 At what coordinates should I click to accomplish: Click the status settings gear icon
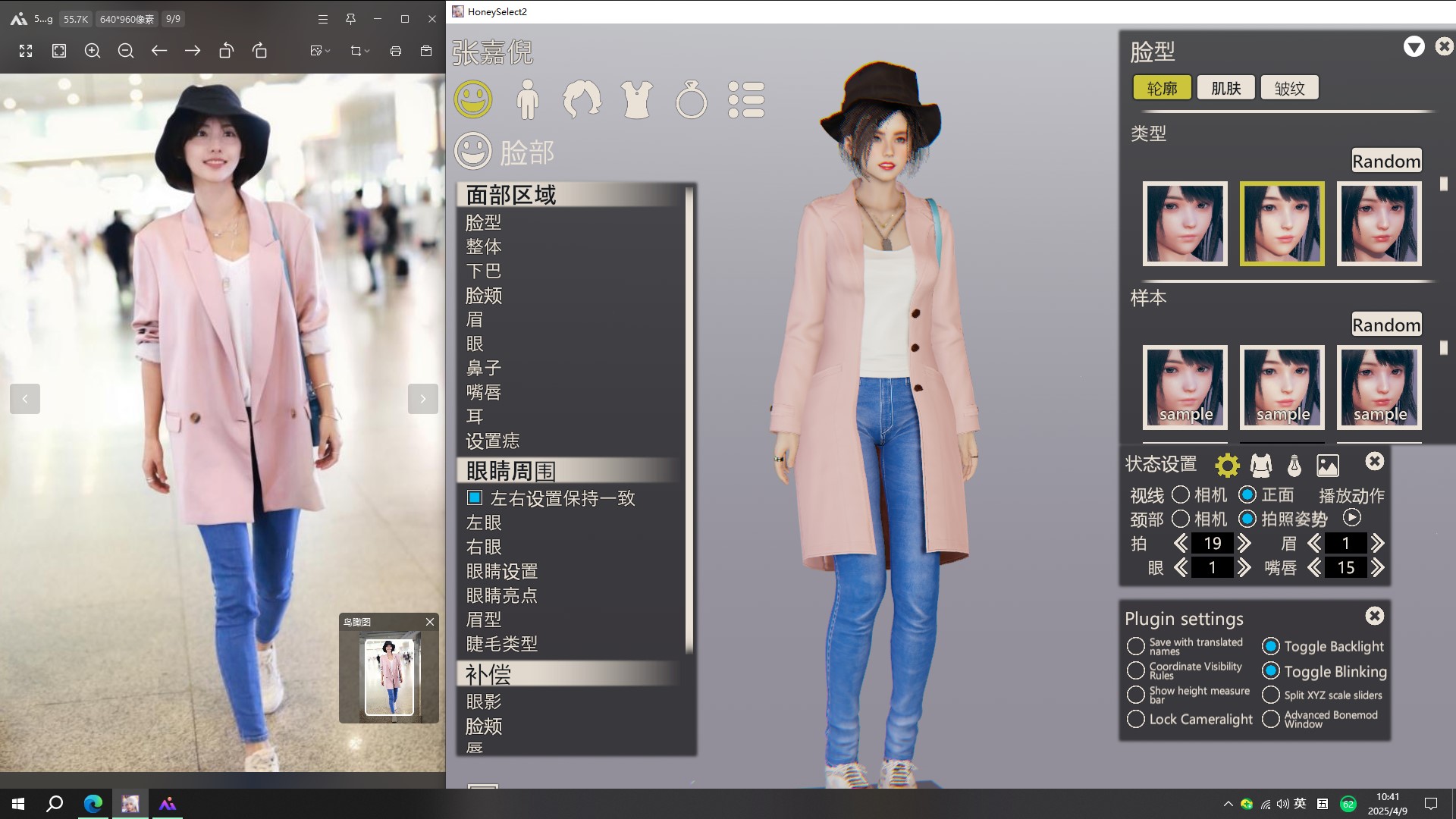[1226, 465]
